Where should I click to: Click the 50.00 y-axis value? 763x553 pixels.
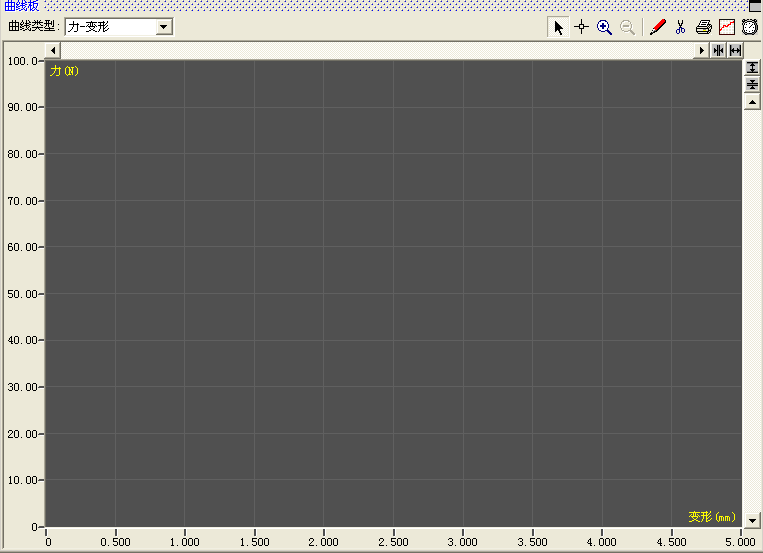pos(22,294)
